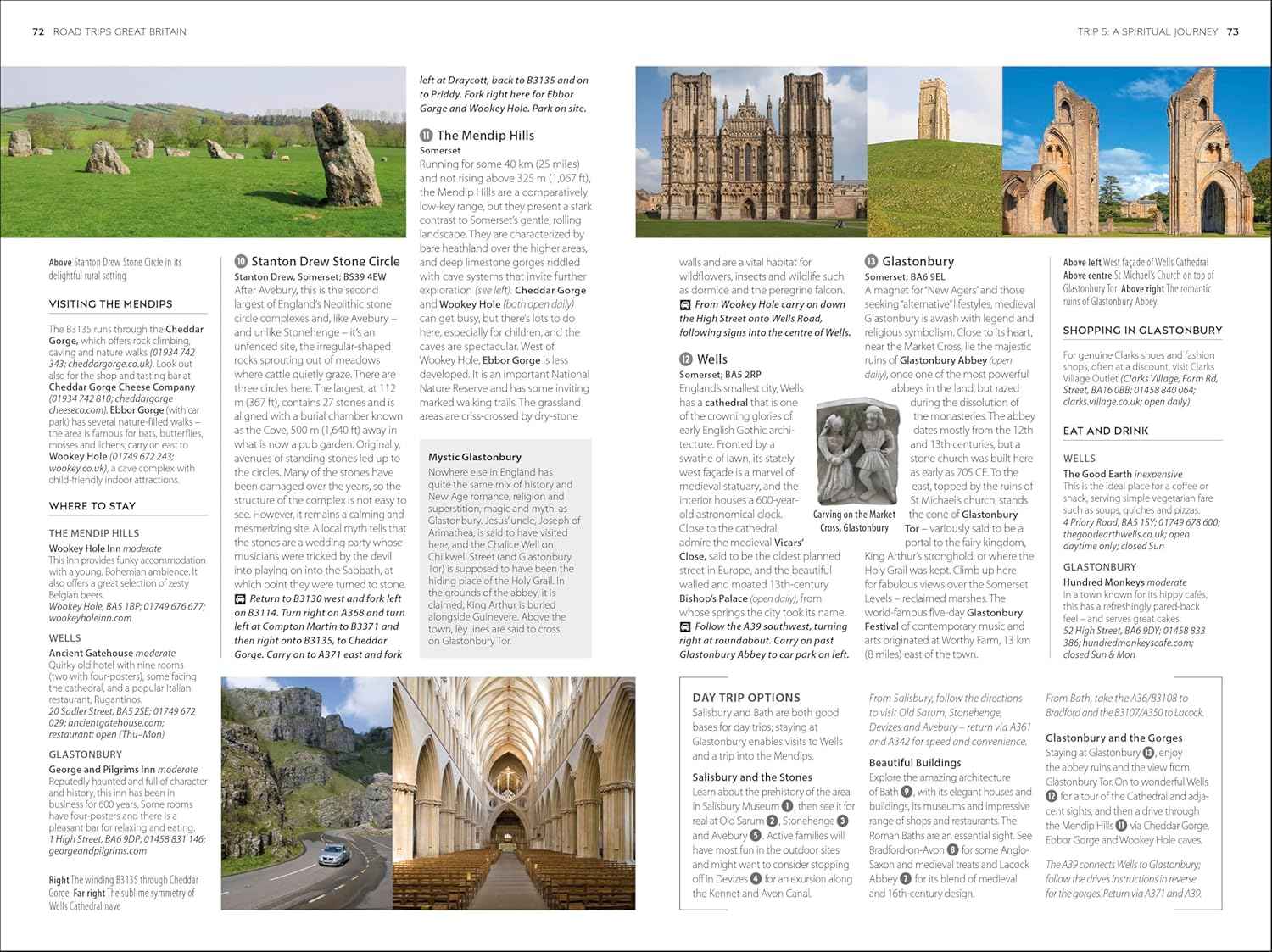Image resolution: width=1272 pixels, height=952 pixels.
Task: Select the 'Salisbury and the Stones' subheading
Action: (x=752, y=777)
